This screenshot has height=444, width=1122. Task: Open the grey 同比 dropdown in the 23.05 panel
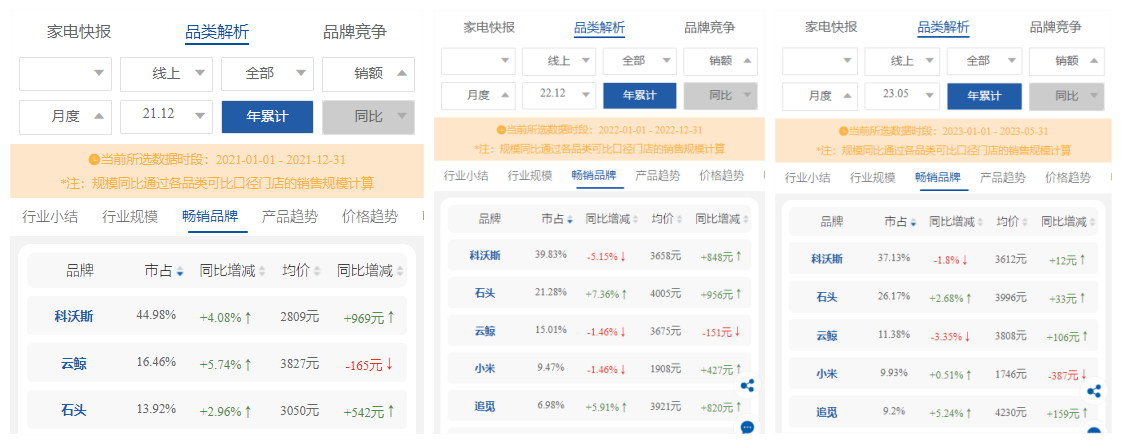tap(1066, 96)
